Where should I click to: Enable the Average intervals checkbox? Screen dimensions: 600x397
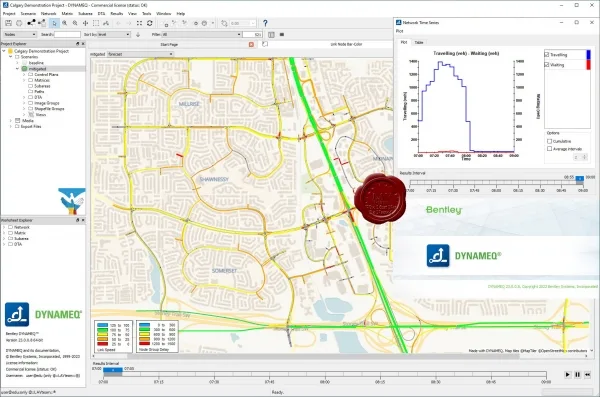(x=549, y=149)
